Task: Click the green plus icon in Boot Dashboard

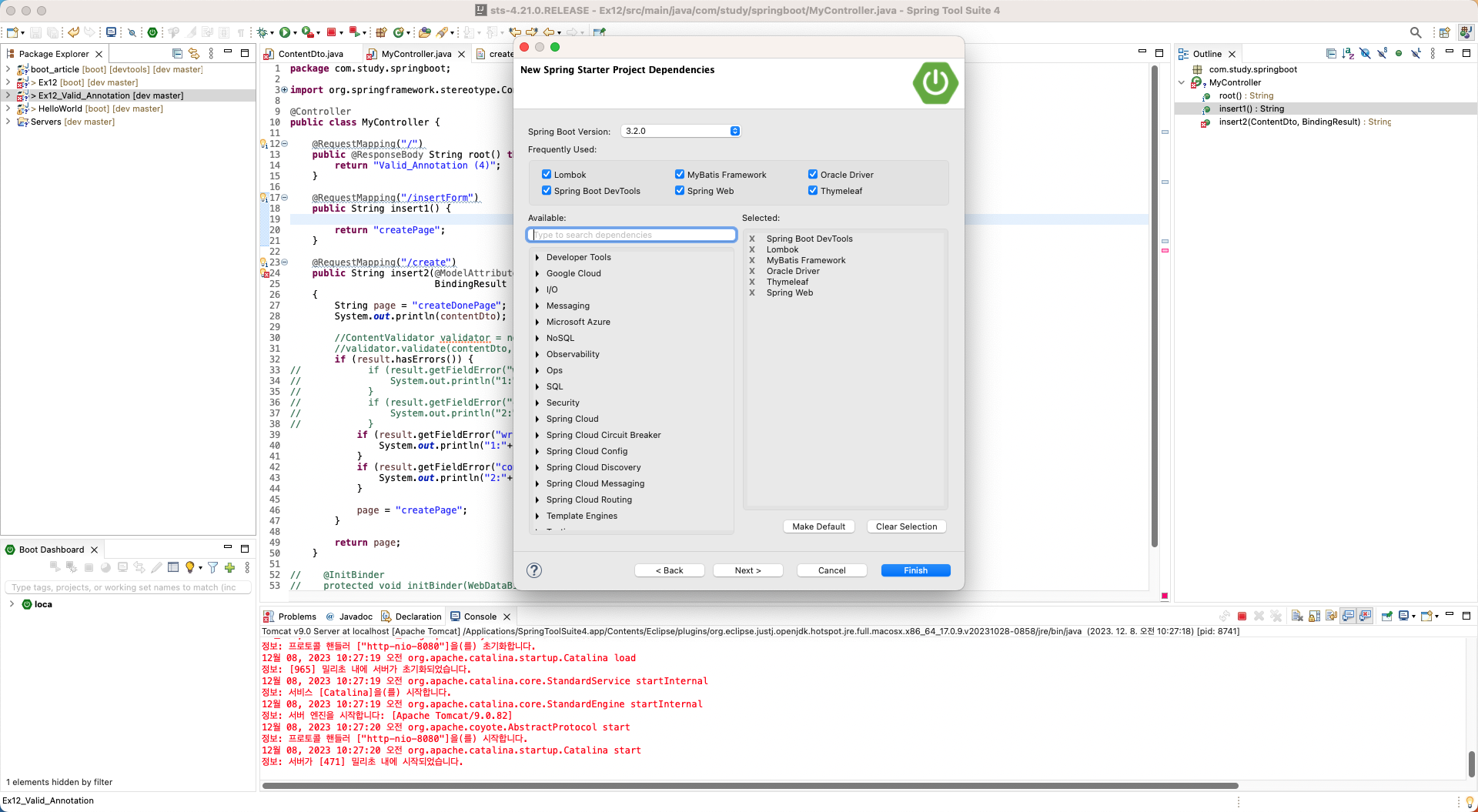Action: tap(229, 567)
